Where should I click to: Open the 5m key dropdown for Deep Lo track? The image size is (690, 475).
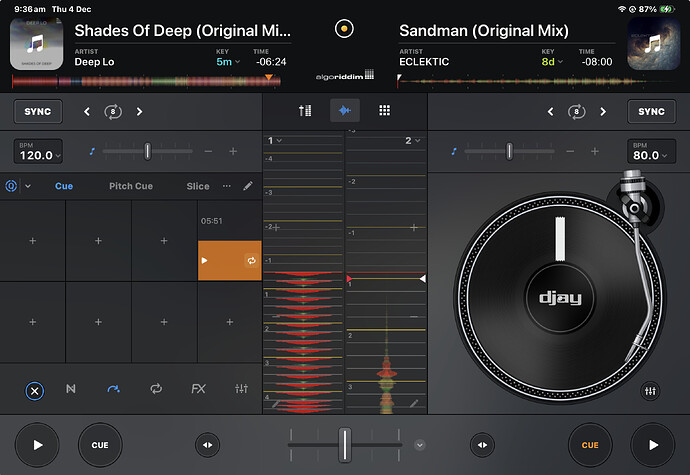click(x=229, y=61)
